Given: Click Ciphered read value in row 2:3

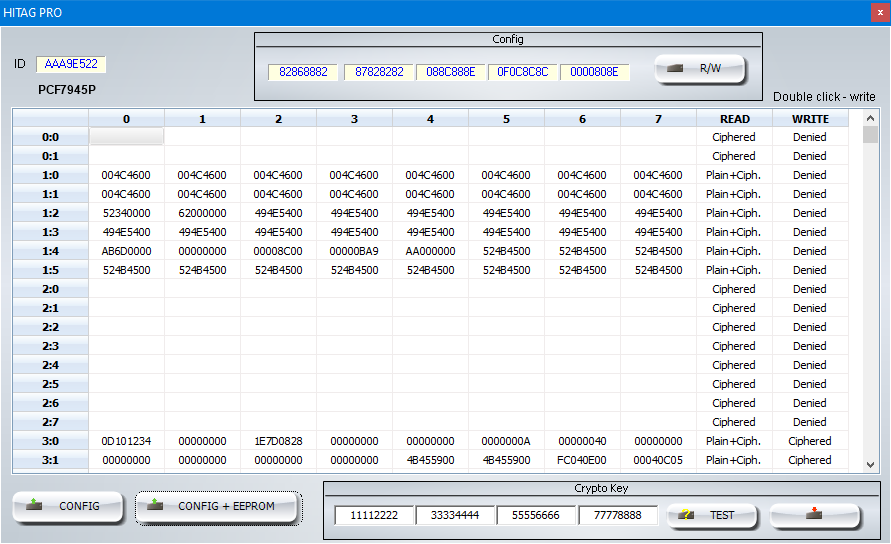Looking at the screenshot, I should [734, 346].
